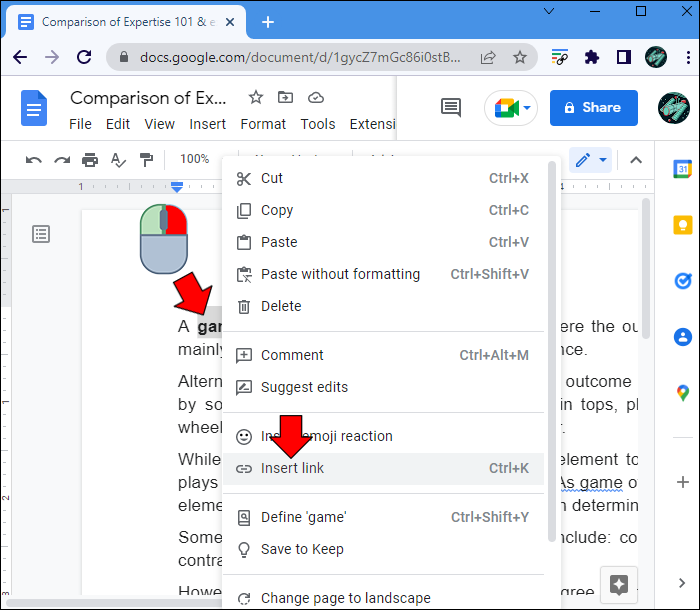Open the comment history icon
Screen dimensions: 700x610
(451, 108)
